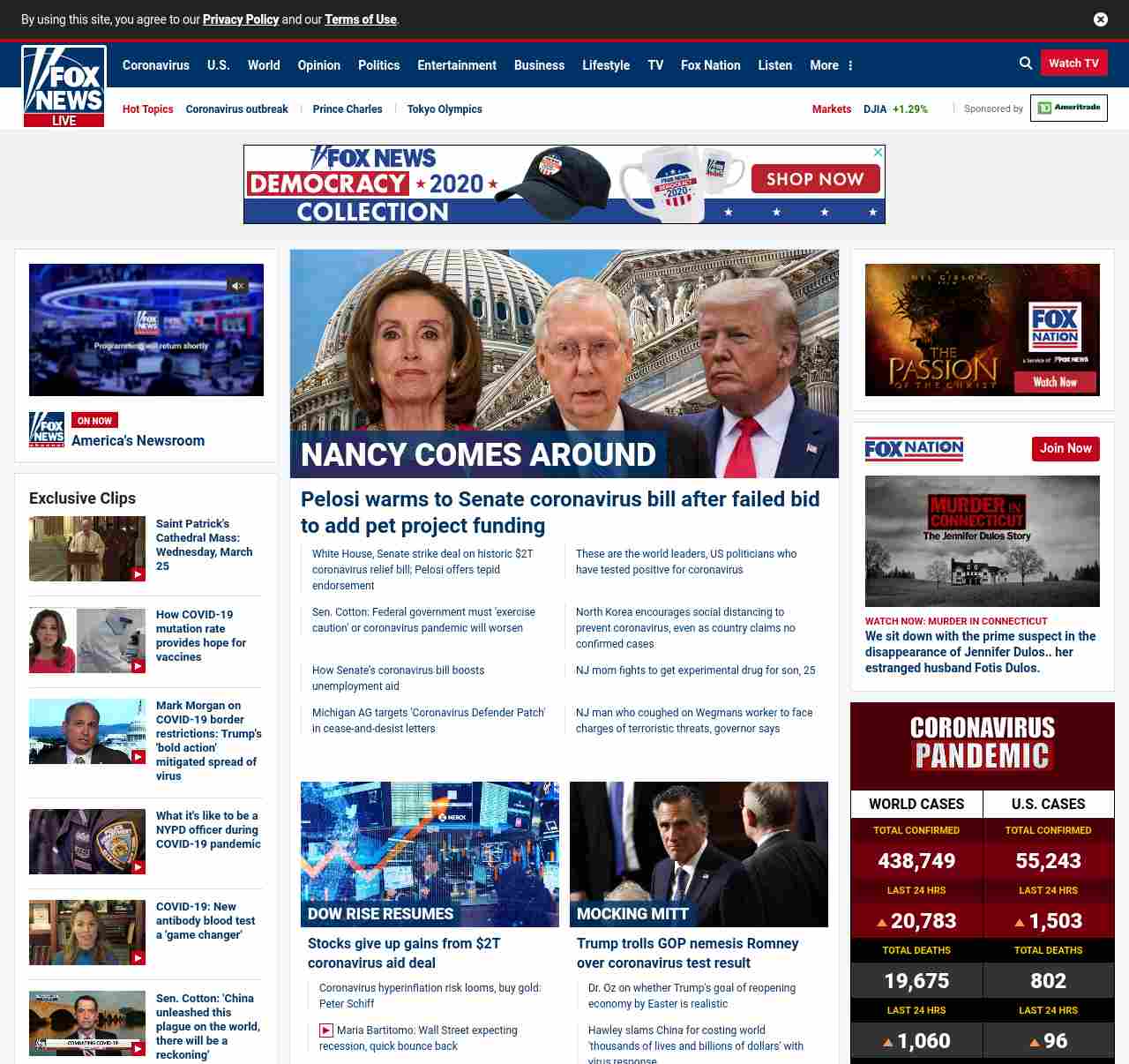Play the Maria Bartiromo video story
1129x1064 pixels.
[x=326, y=1030]
